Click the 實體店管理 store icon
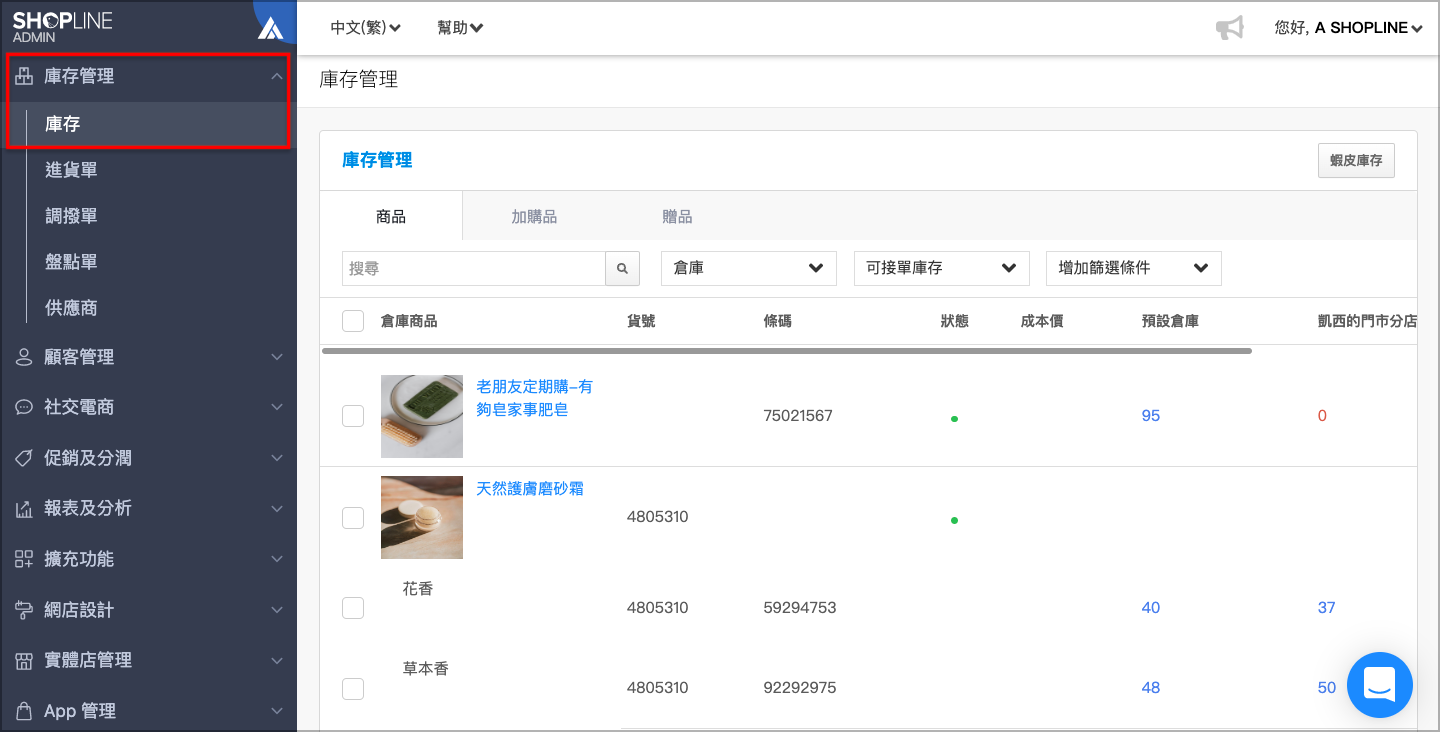 [24, 661]
